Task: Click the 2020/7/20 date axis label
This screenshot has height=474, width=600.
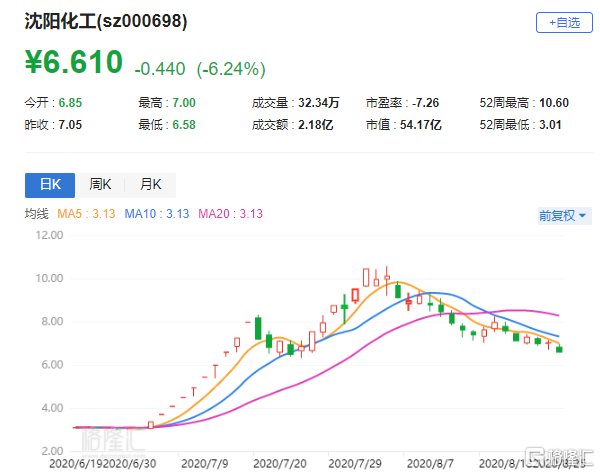Action: (280, 464)
